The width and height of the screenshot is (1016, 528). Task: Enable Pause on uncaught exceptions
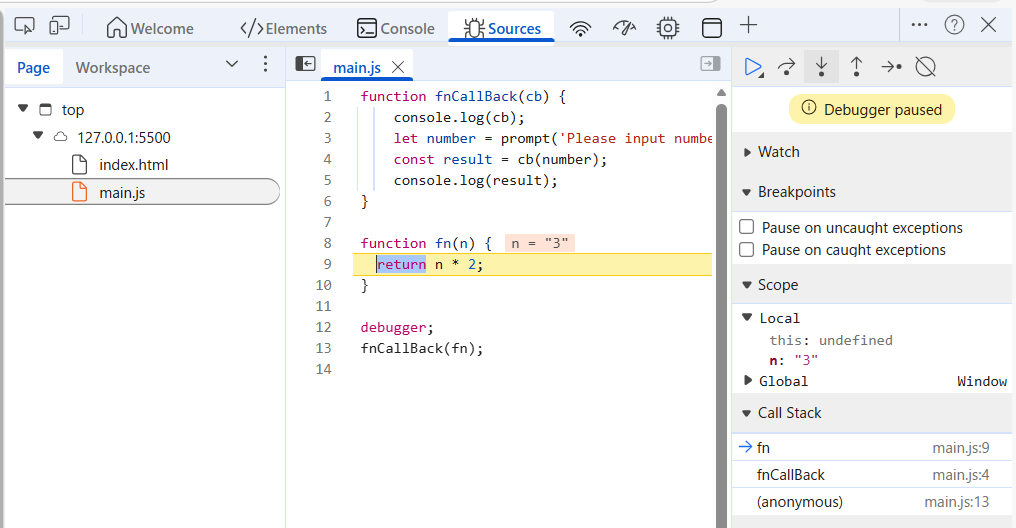pos(746,228)
